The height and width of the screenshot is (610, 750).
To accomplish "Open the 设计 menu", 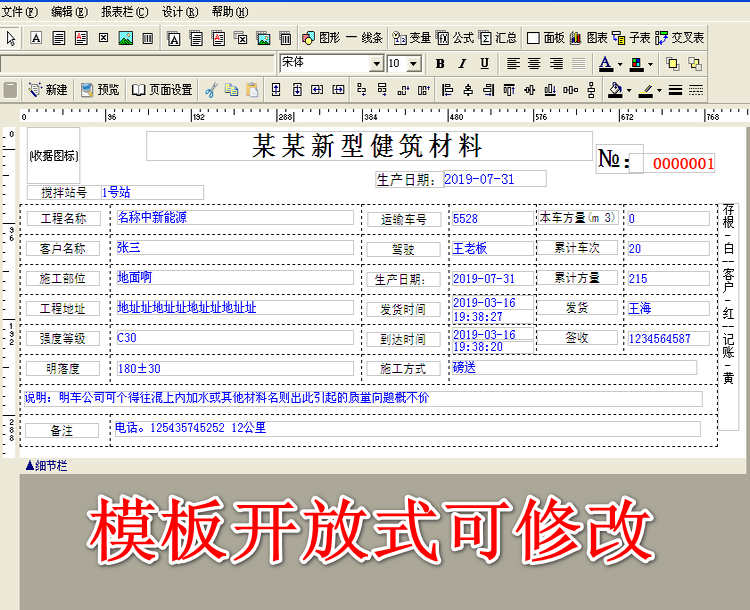I will coord(180,11).
